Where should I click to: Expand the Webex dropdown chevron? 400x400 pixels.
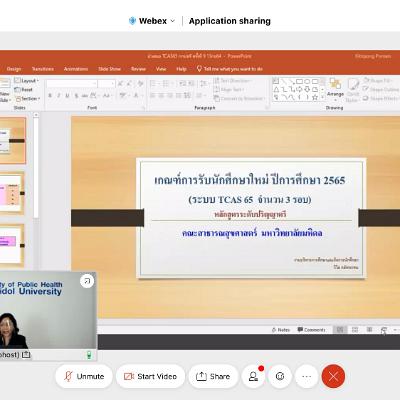[173, 21]
